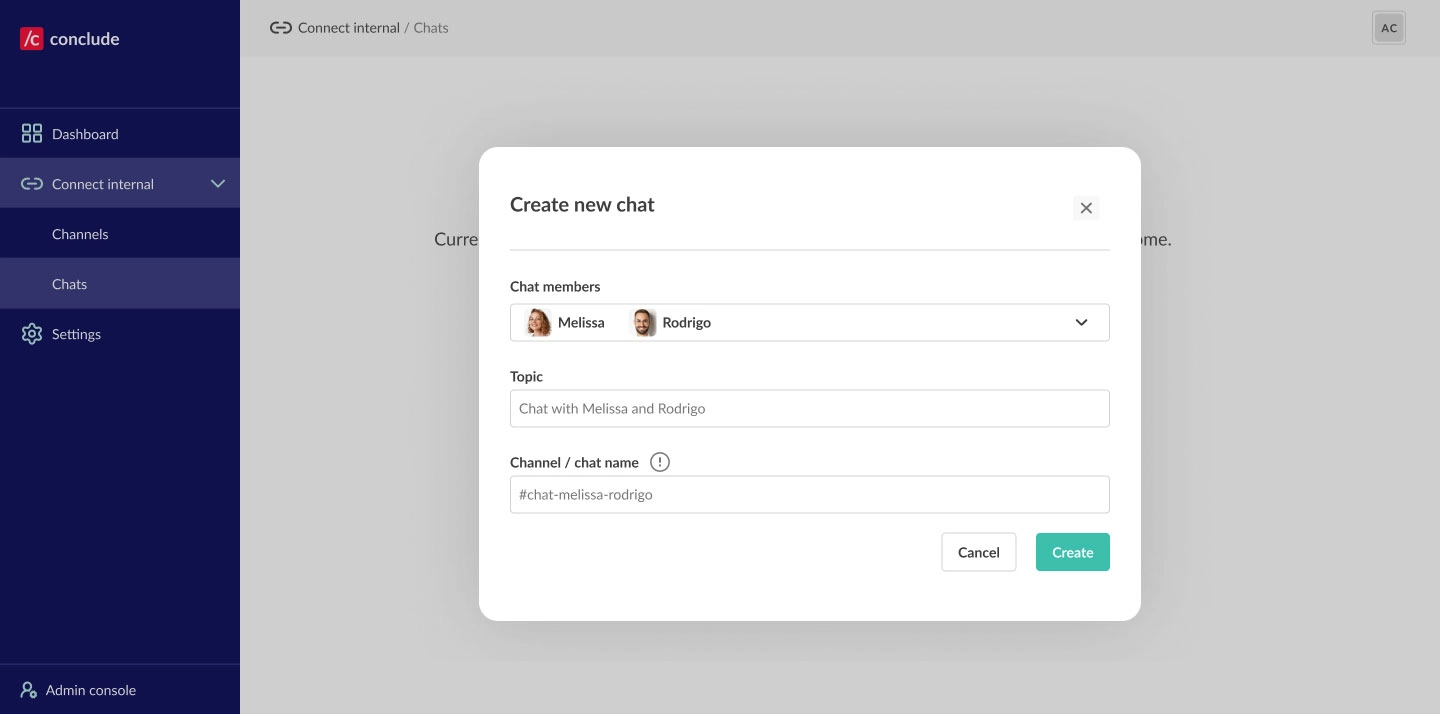This screenshot has height=714, width=1440.
Task: Go to Connect internal breadcrumb link
Action: (348, 28)
